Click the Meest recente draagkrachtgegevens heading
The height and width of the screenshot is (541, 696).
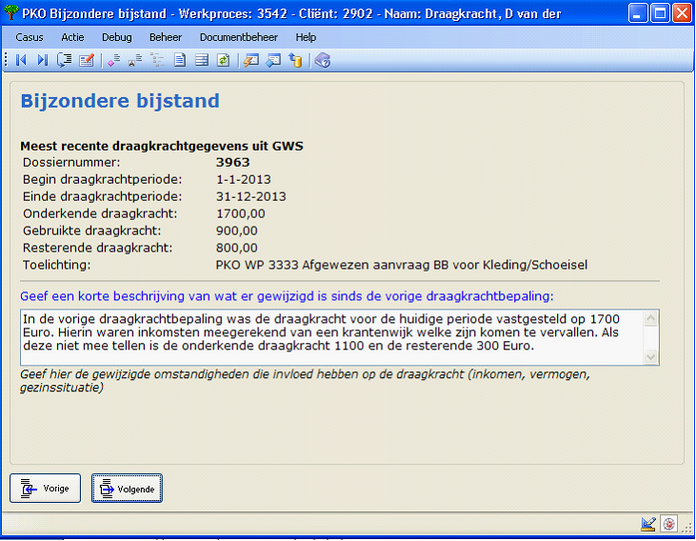point(162,146)
